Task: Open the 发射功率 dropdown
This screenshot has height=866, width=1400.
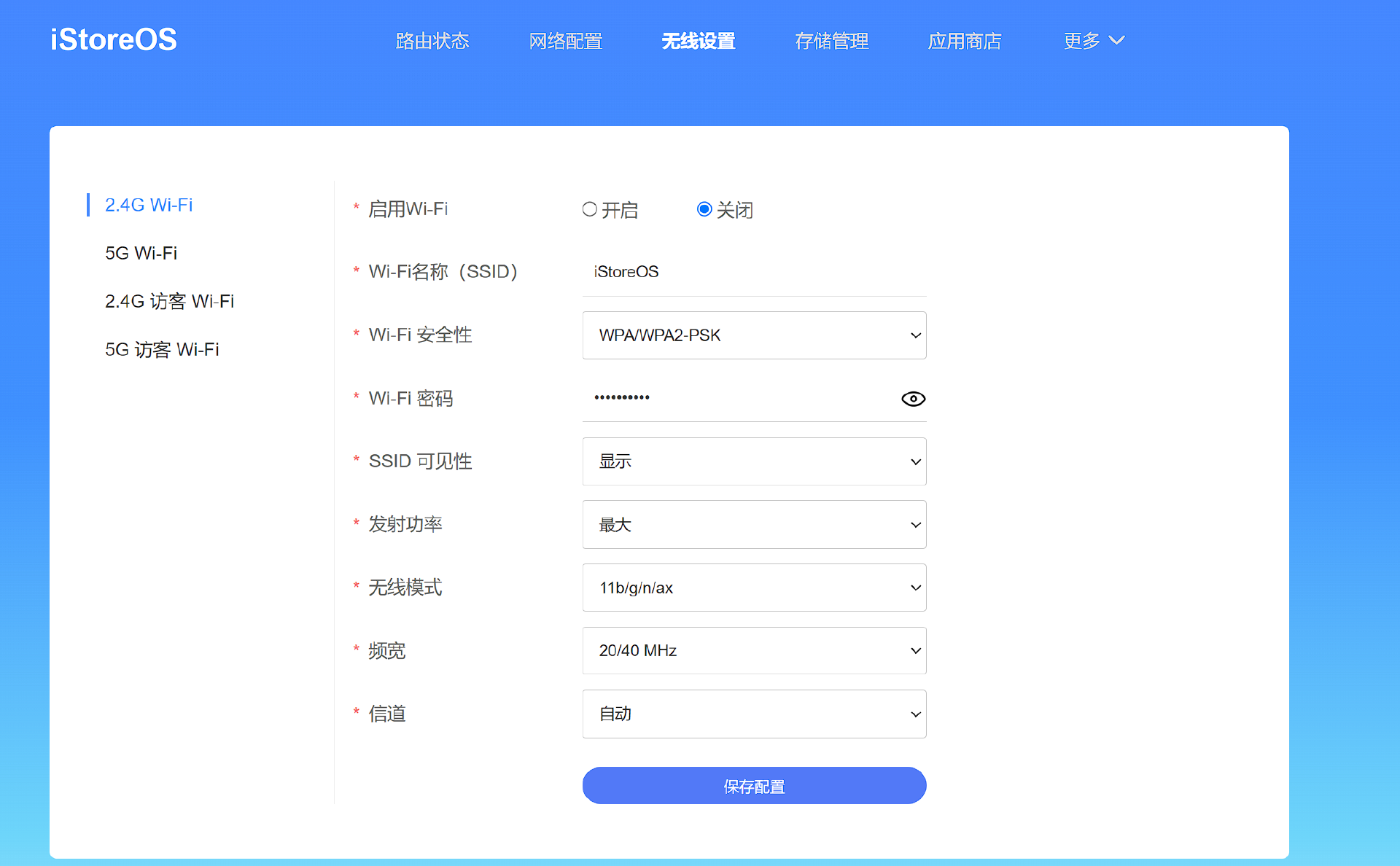Action: [754, 524]
